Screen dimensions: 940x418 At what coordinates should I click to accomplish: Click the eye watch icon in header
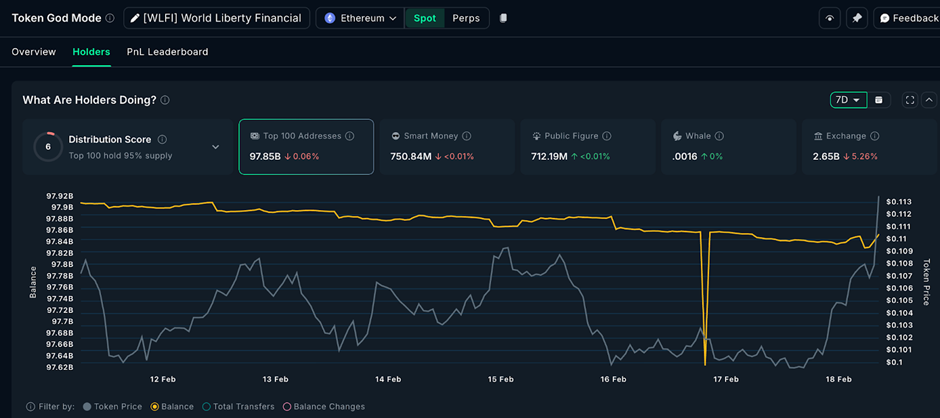830,18
